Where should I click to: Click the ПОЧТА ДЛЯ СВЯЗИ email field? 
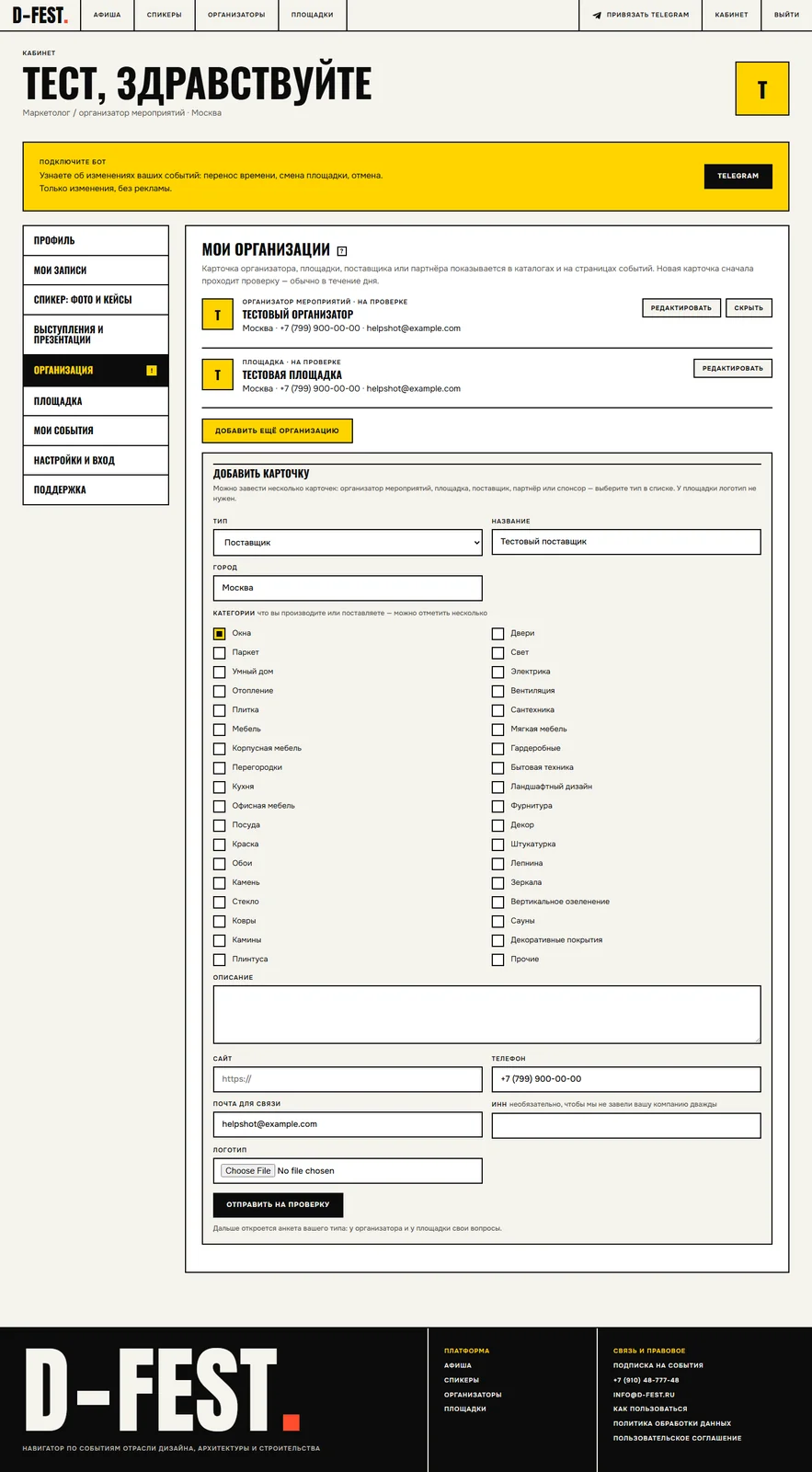point(348,1124)
